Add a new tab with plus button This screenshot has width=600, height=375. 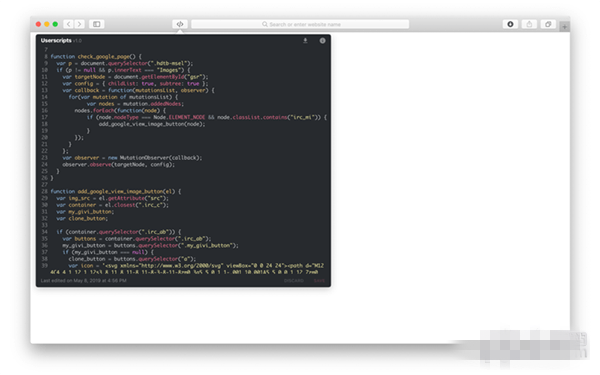564,27
